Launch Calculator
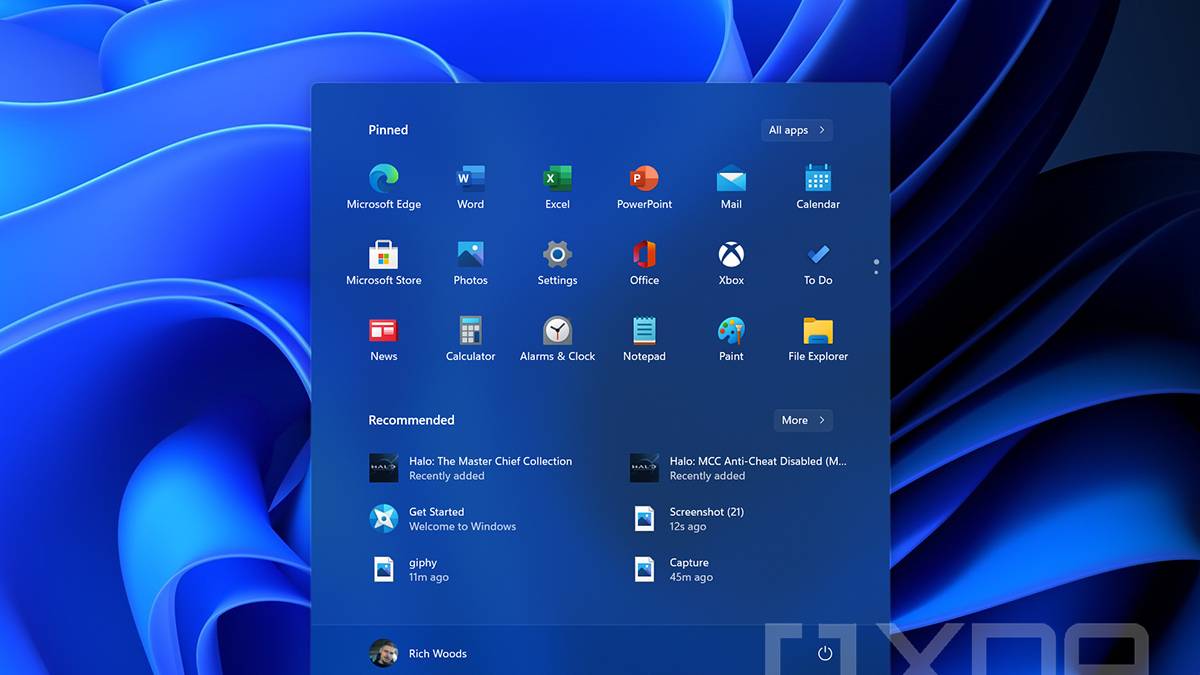1200x675 pixels. pos(470,339)
